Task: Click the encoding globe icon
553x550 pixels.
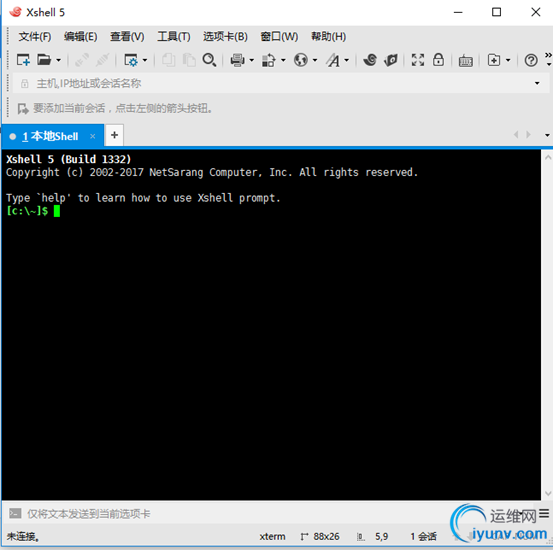Action: pos(301,60)
